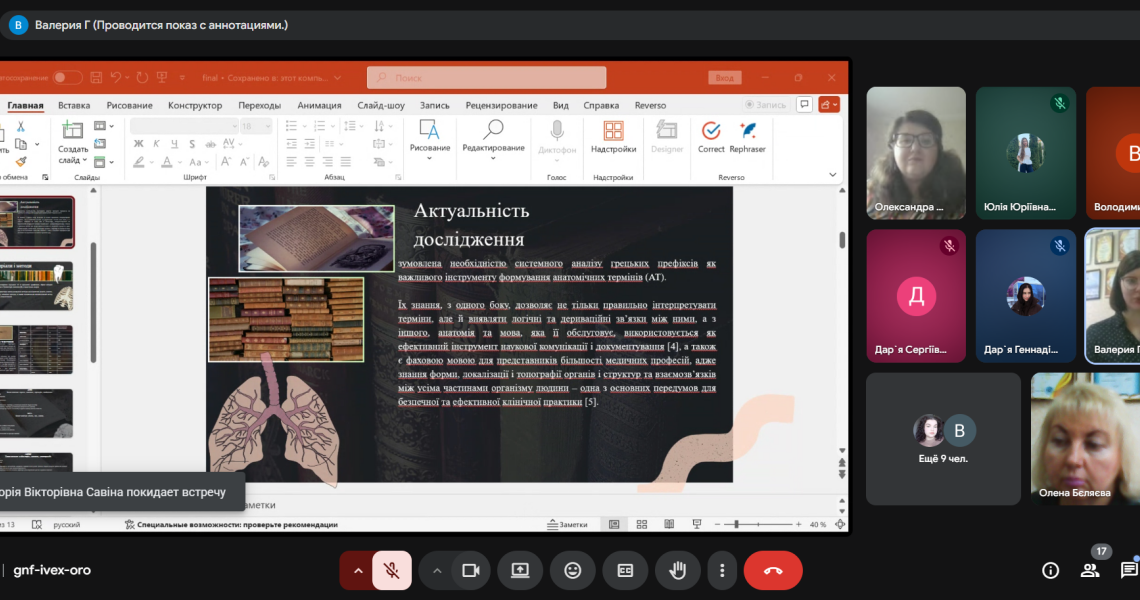The image size is (1140, 600).
Task: Adjust the PowerPoint zoom slider
Action: (737, 524)
